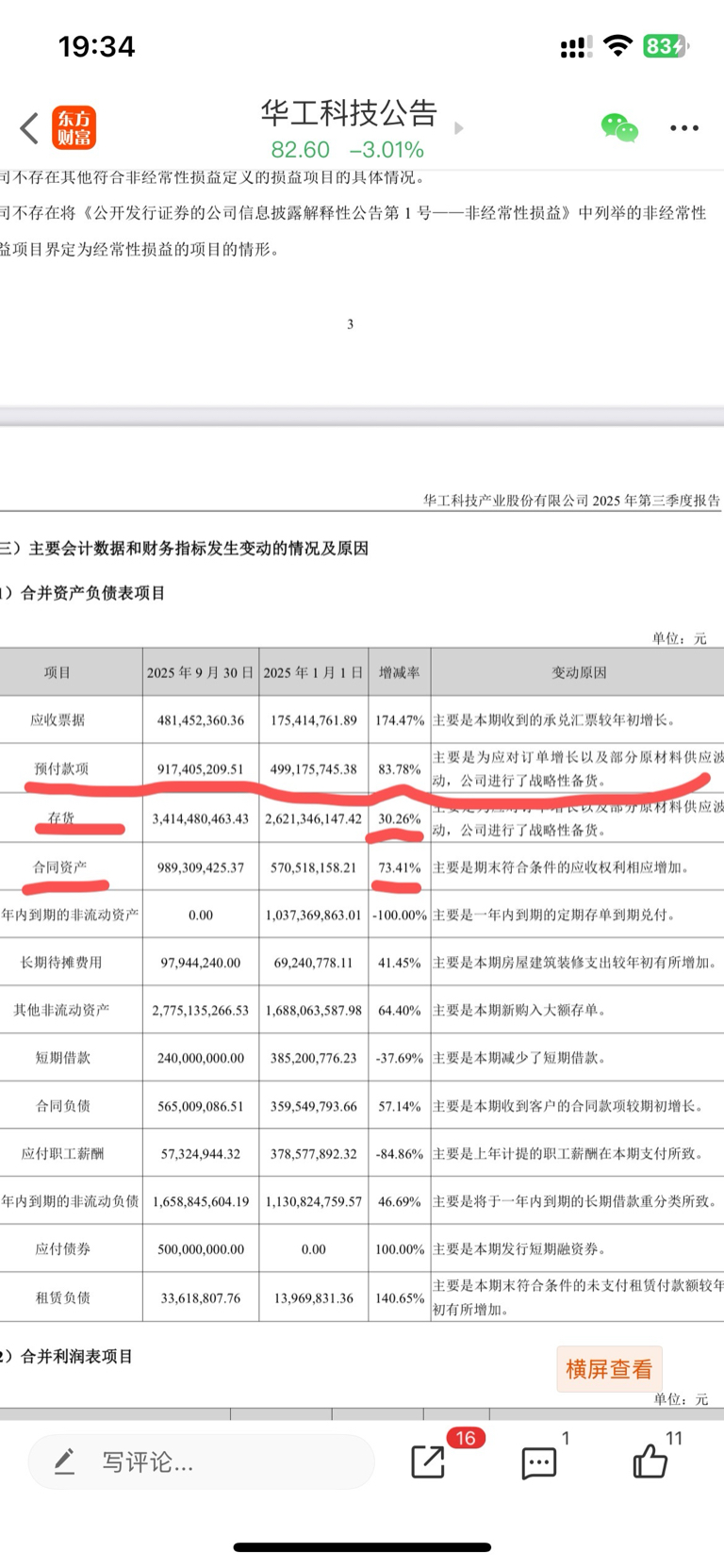Tap the 合并资产负债表项目 heading
724x1568 pixels.
pos(92,593)
